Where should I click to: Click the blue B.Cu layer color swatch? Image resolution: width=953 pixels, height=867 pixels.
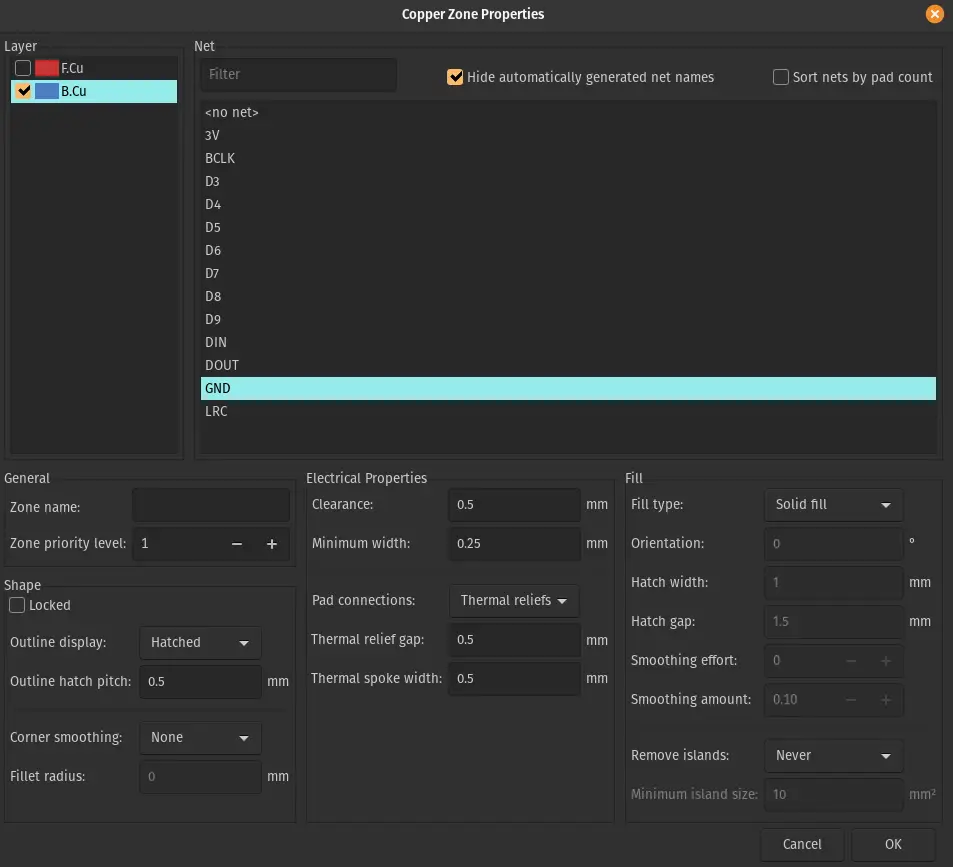click(x=46, y=91)
